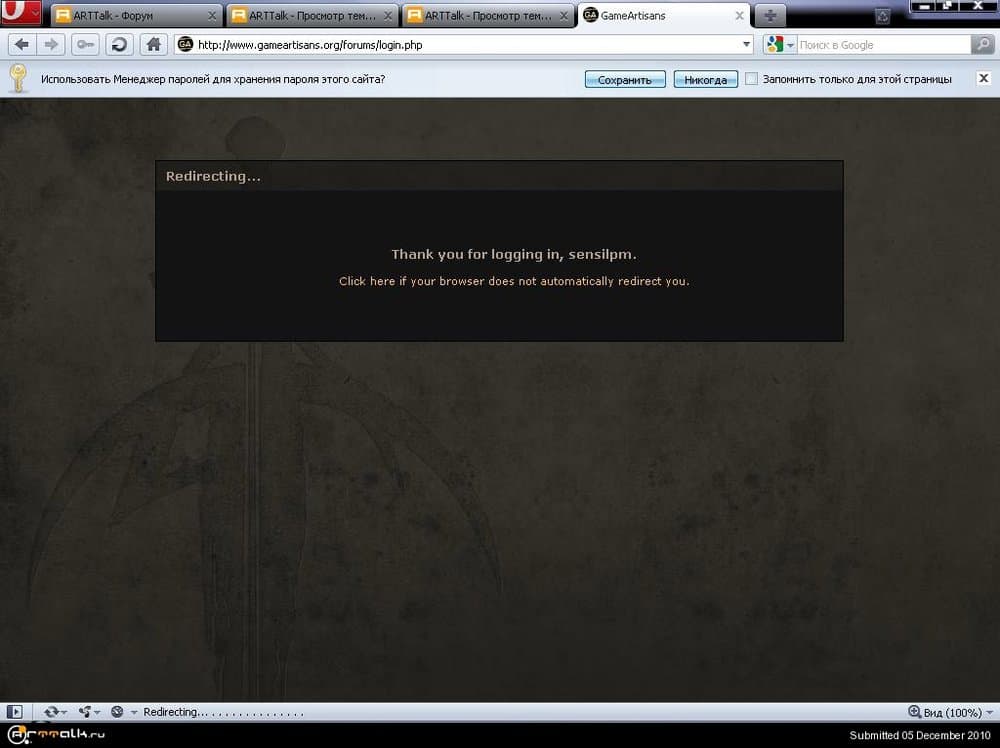This screenshot has height=748, width=1000.
Task: Open the Google search engine dropdown
Action: coord(780,45)
